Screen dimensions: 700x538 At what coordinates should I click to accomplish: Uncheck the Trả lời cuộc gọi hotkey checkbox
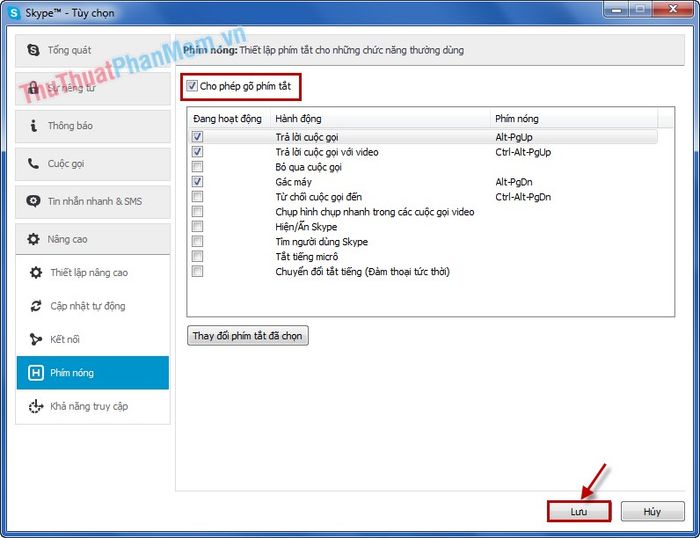[197, 137]
